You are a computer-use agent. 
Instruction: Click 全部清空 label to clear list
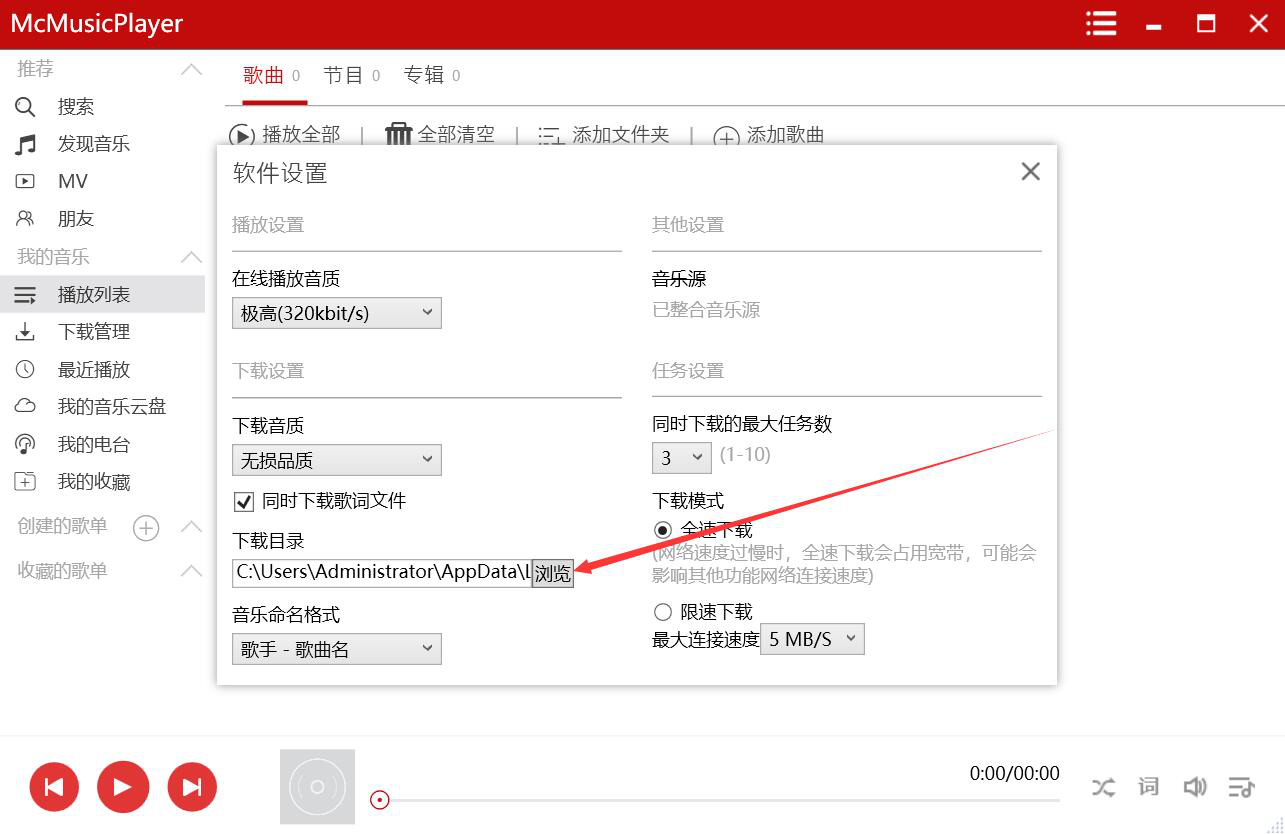point(456,135)
